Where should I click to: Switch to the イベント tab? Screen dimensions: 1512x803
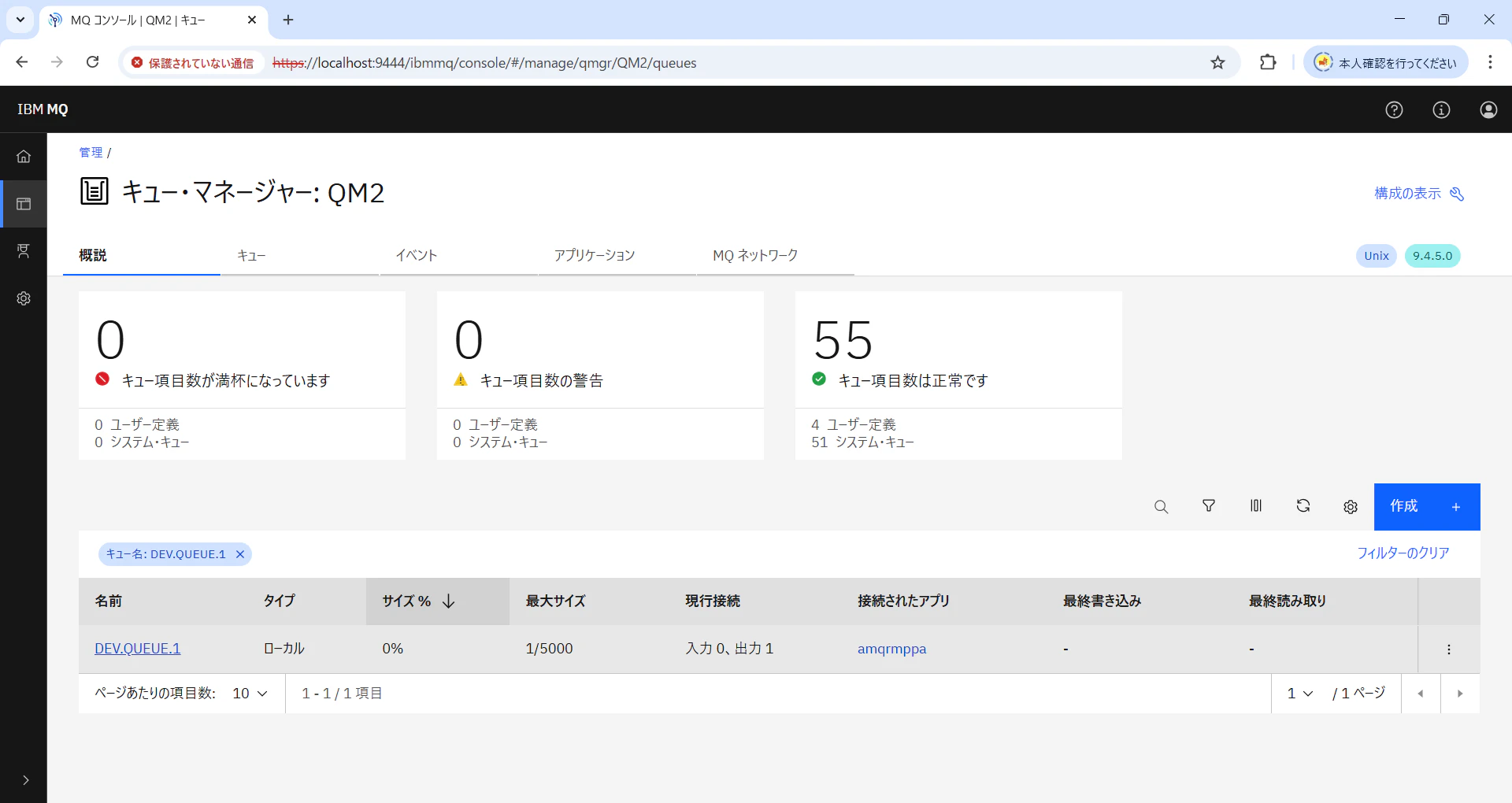click(459, 255)
